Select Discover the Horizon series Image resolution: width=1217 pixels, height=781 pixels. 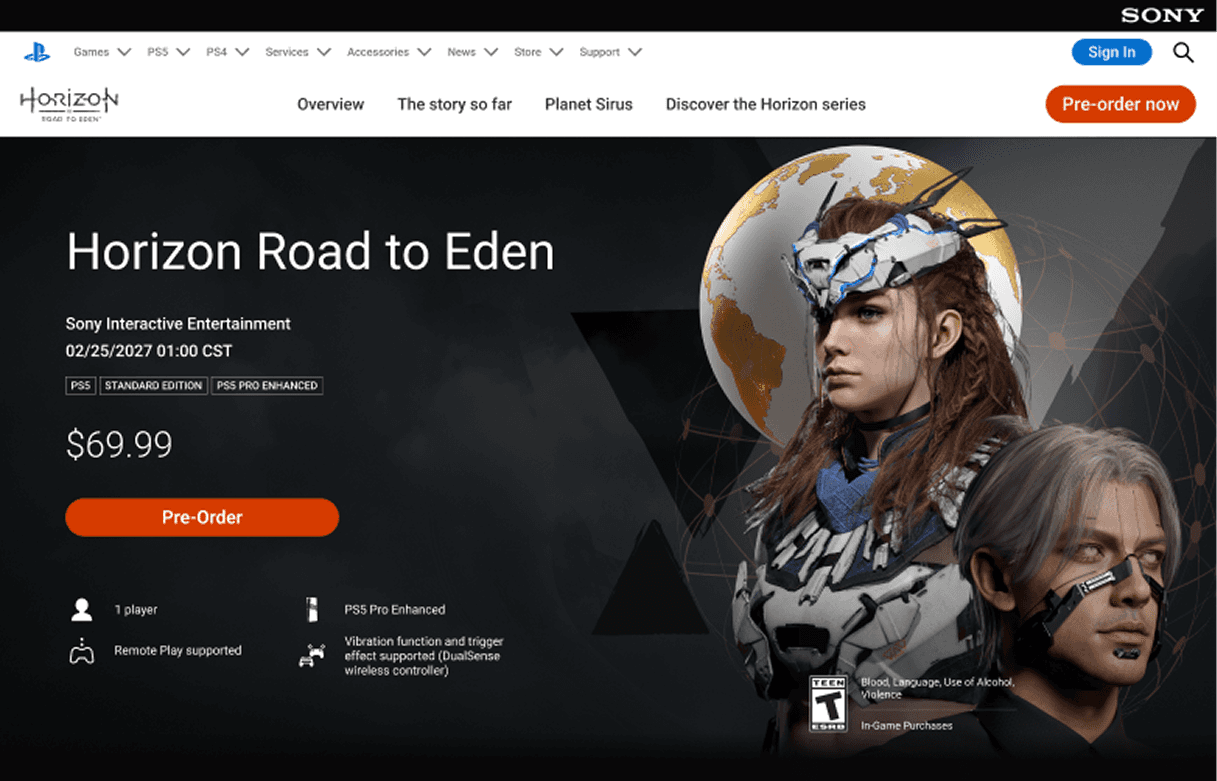[x=766, y=104]
